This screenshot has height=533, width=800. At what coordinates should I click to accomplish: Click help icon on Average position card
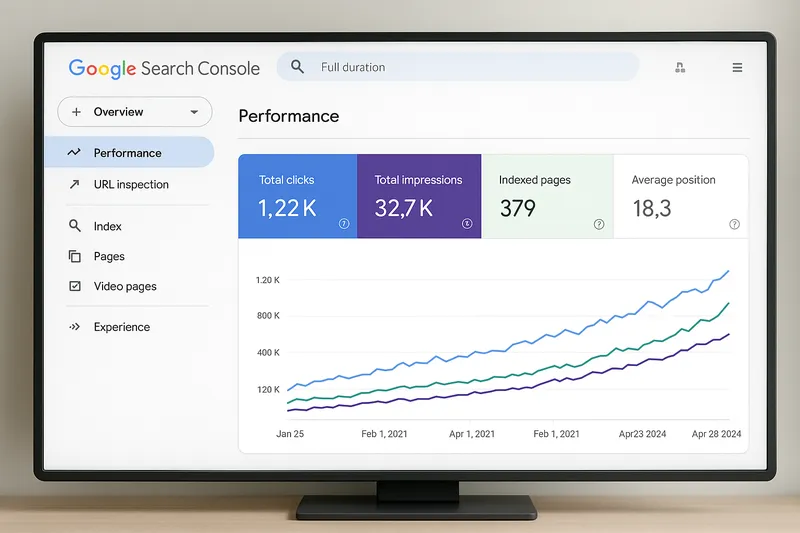(x=734, y=224)
